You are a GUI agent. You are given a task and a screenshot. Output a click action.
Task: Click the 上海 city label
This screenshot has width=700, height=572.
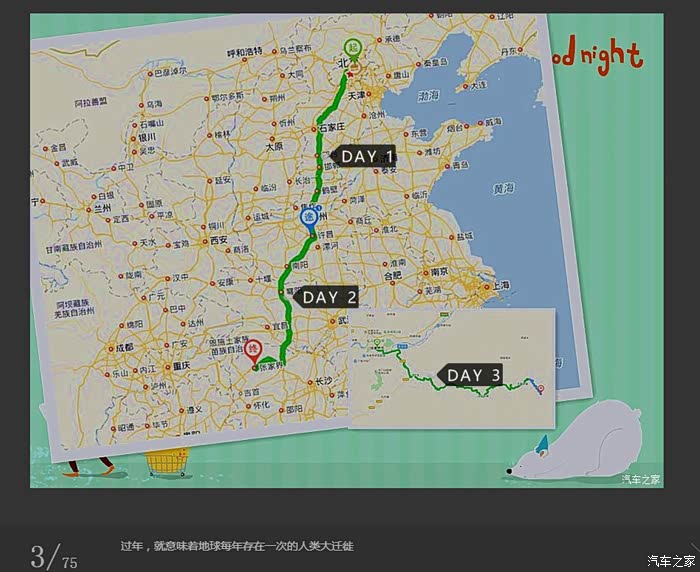point(501,285)
